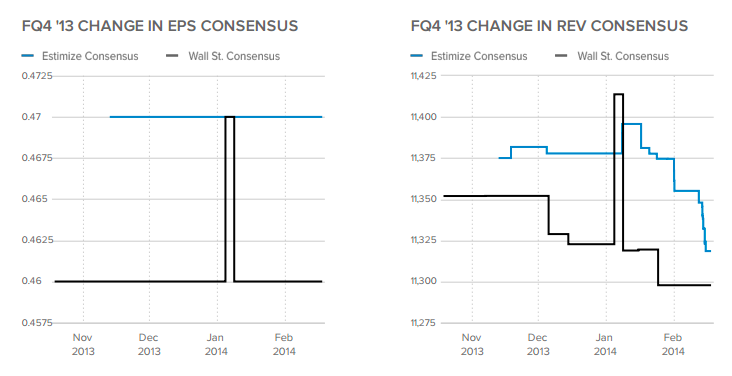Click the 0.47 y-axis label on EPS chart
The image size is (732, 376).
pyautogui.click(x=31, y=117)
